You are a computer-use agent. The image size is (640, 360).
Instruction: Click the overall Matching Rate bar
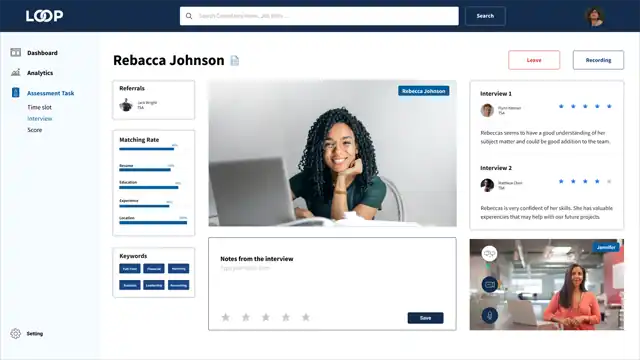[147, 149]
